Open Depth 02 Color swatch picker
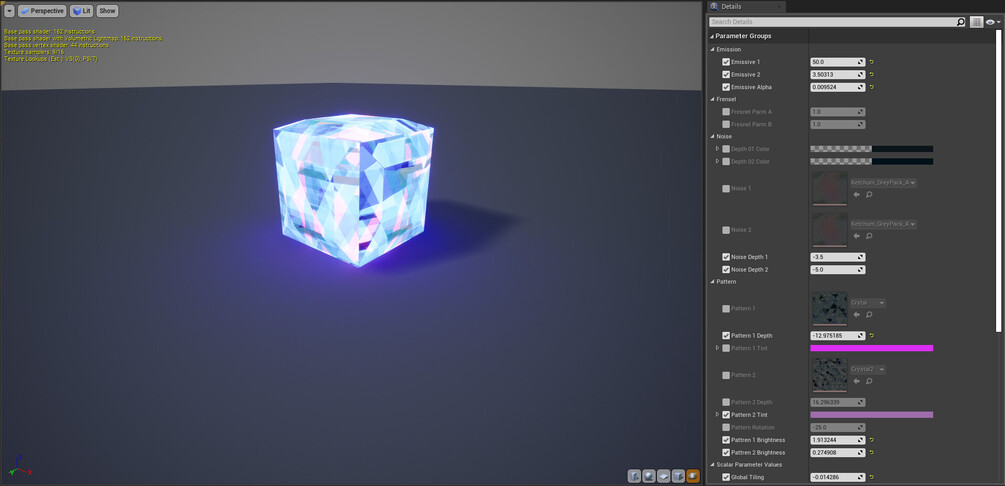 [x=872, y=162]
